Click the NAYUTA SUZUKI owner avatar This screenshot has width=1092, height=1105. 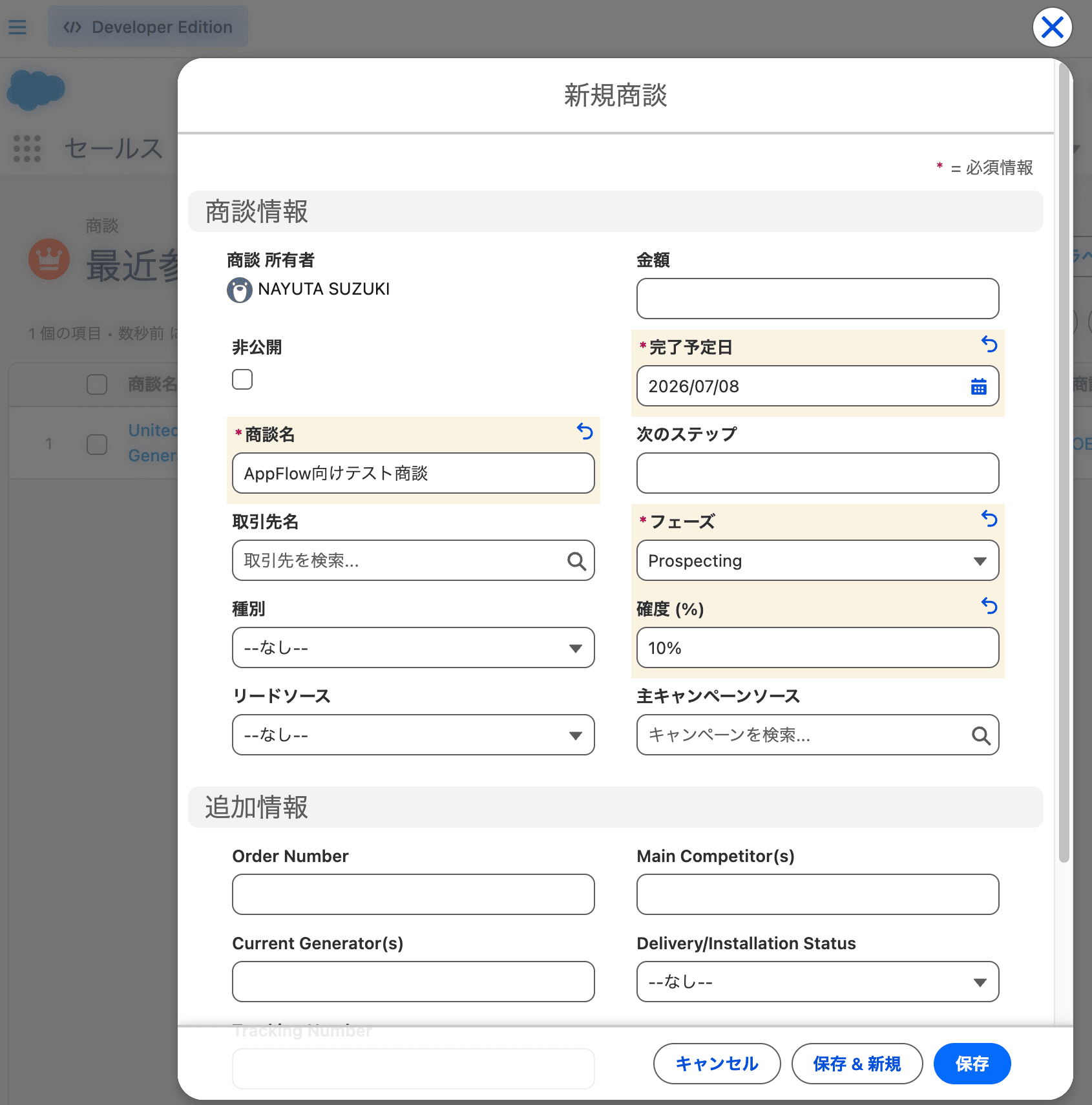point(240,290)
